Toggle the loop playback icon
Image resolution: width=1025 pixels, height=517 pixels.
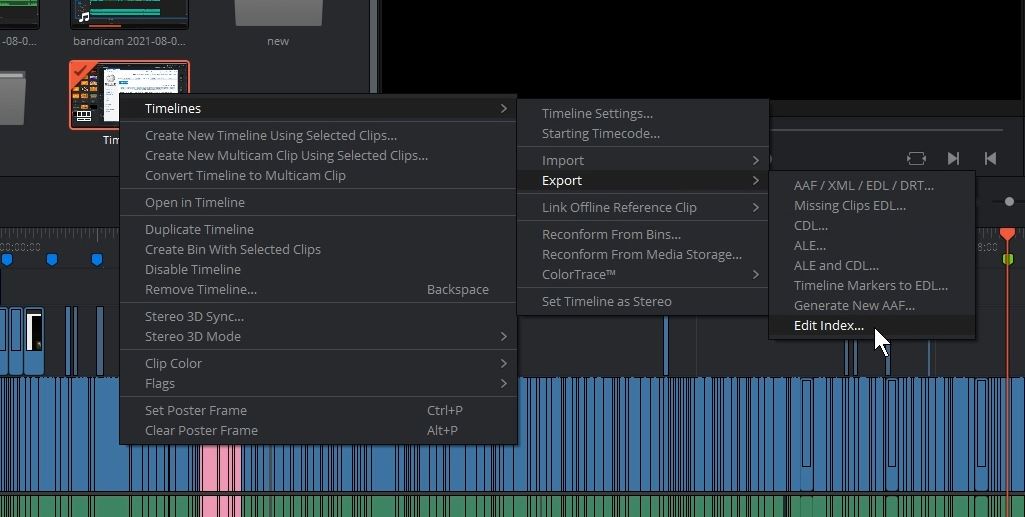(x=916, y=158)
